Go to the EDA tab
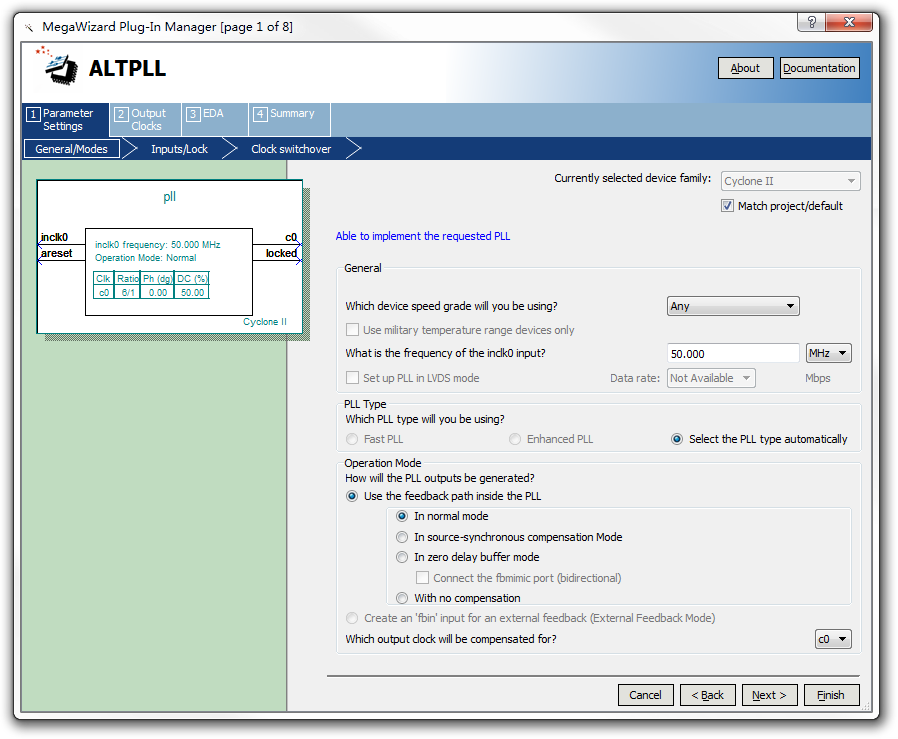The width and height of the screenshot is (898, 739). [x=215, y=120]
